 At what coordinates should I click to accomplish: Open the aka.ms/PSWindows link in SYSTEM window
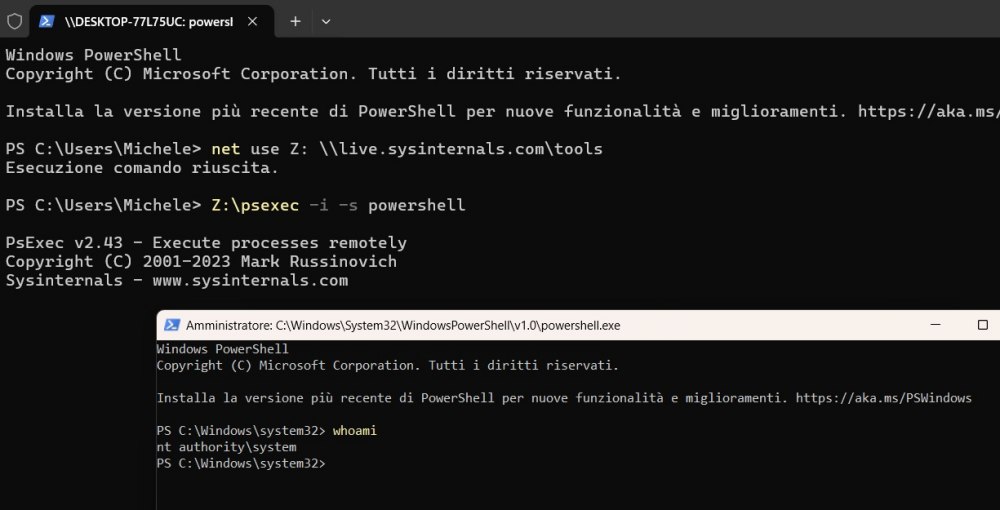883,398
